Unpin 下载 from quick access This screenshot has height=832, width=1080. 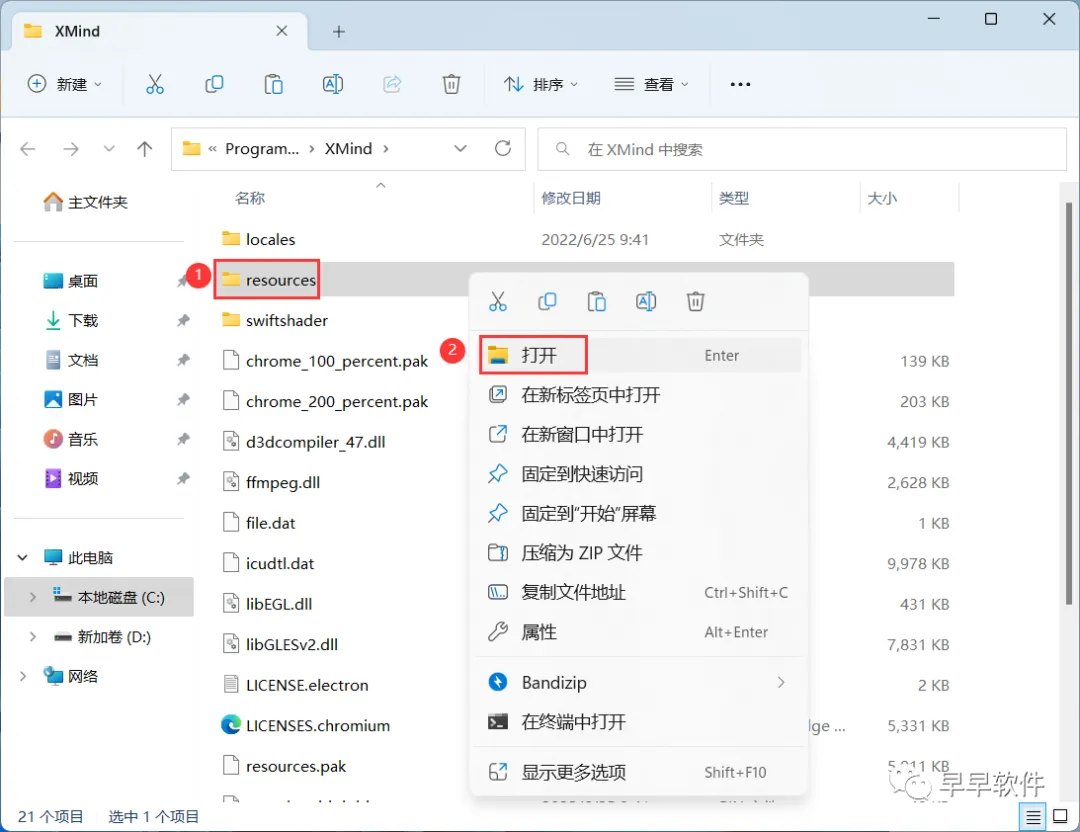tap(183, 320)
